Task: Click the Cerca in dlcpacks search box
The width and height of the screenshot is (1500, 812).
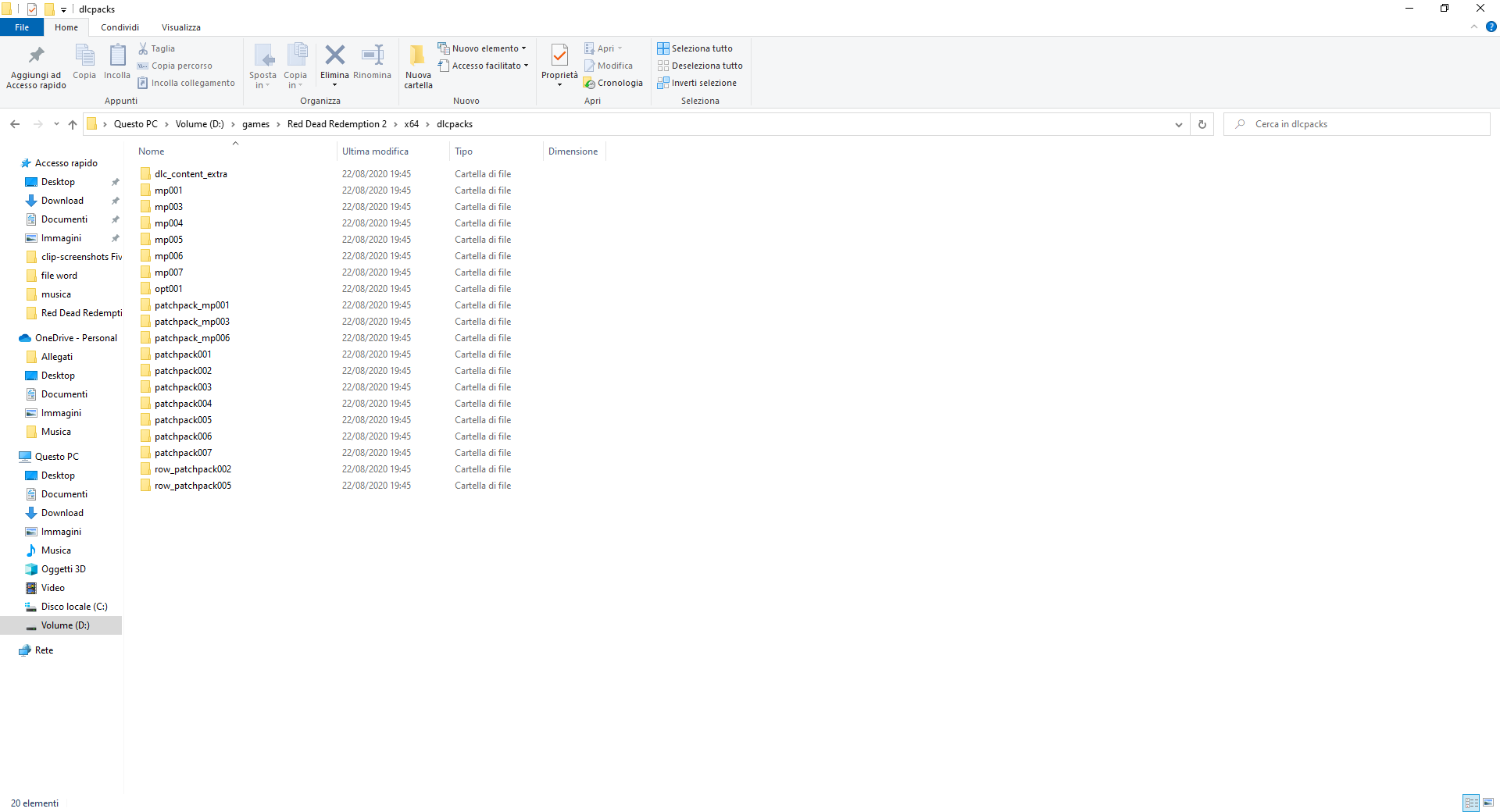Action: point(1356,124)
